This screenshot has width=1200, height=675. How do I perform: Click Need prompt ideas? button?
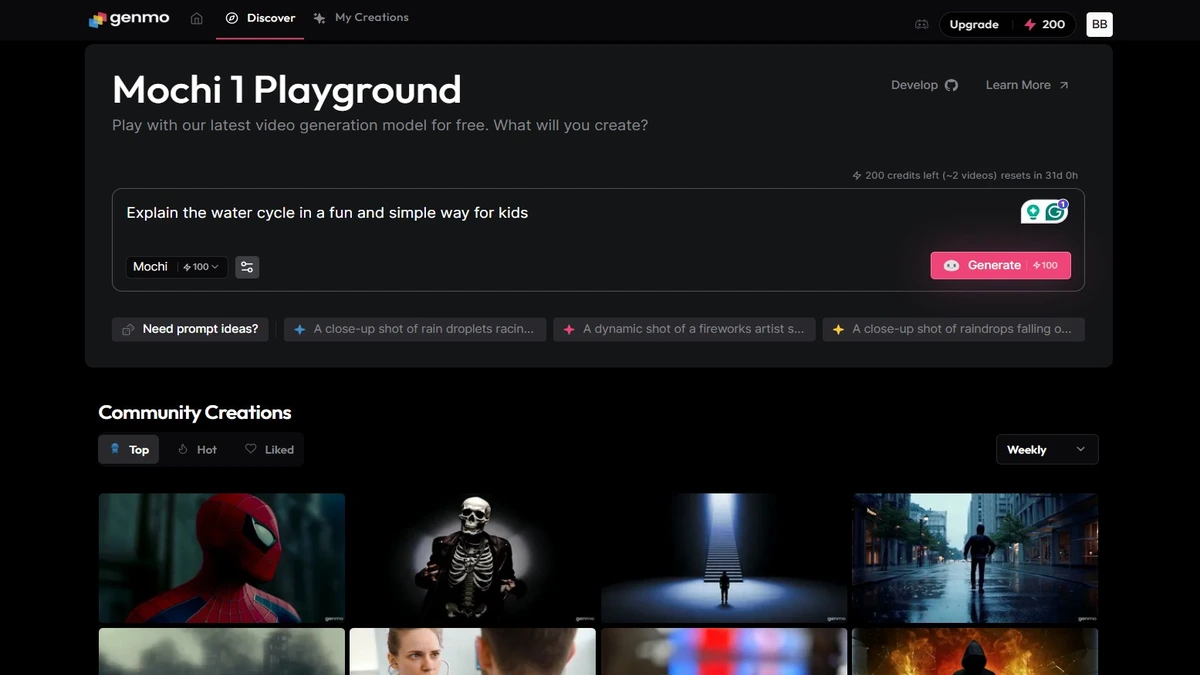(190, 329)
